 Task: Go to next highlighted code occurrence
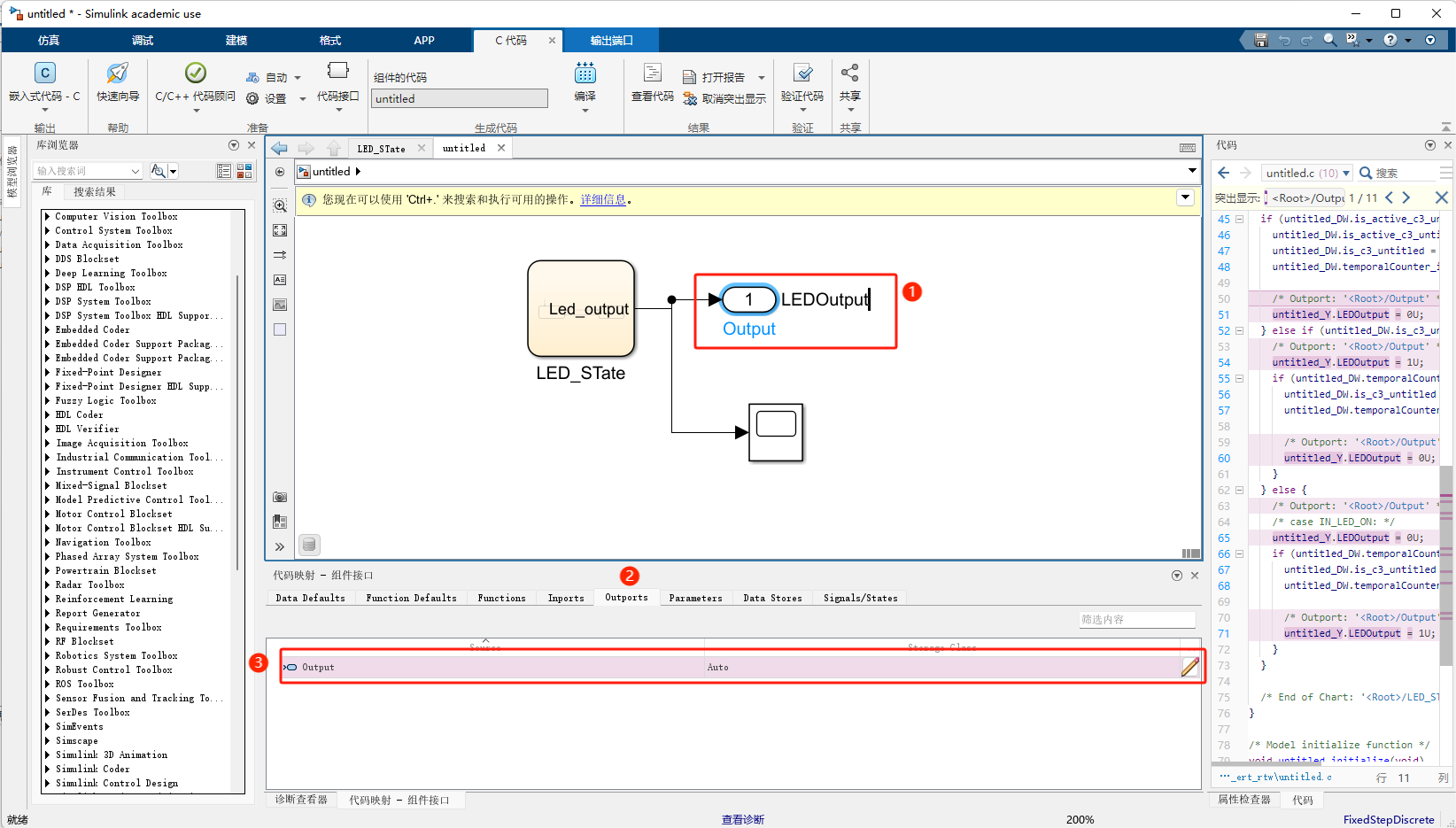point(1406,197)
